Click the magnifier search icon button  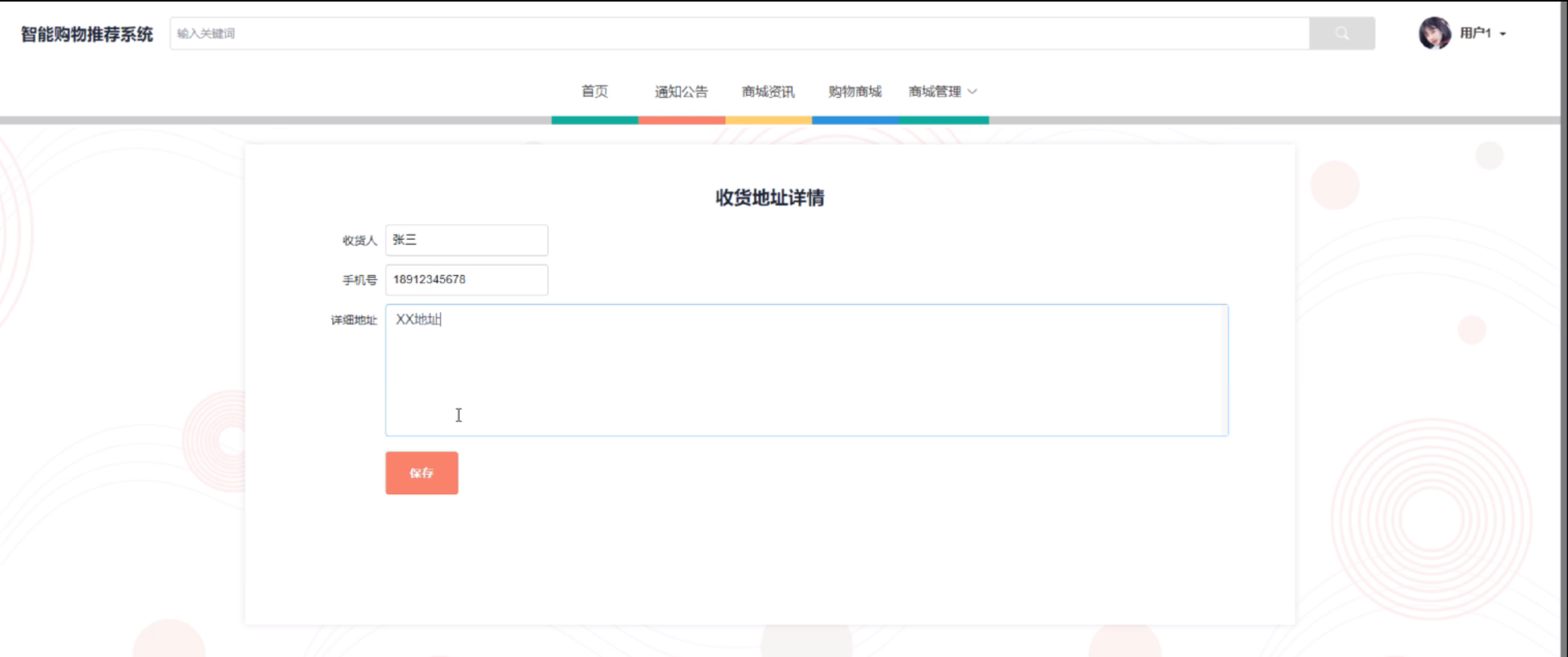(1342, 34)
